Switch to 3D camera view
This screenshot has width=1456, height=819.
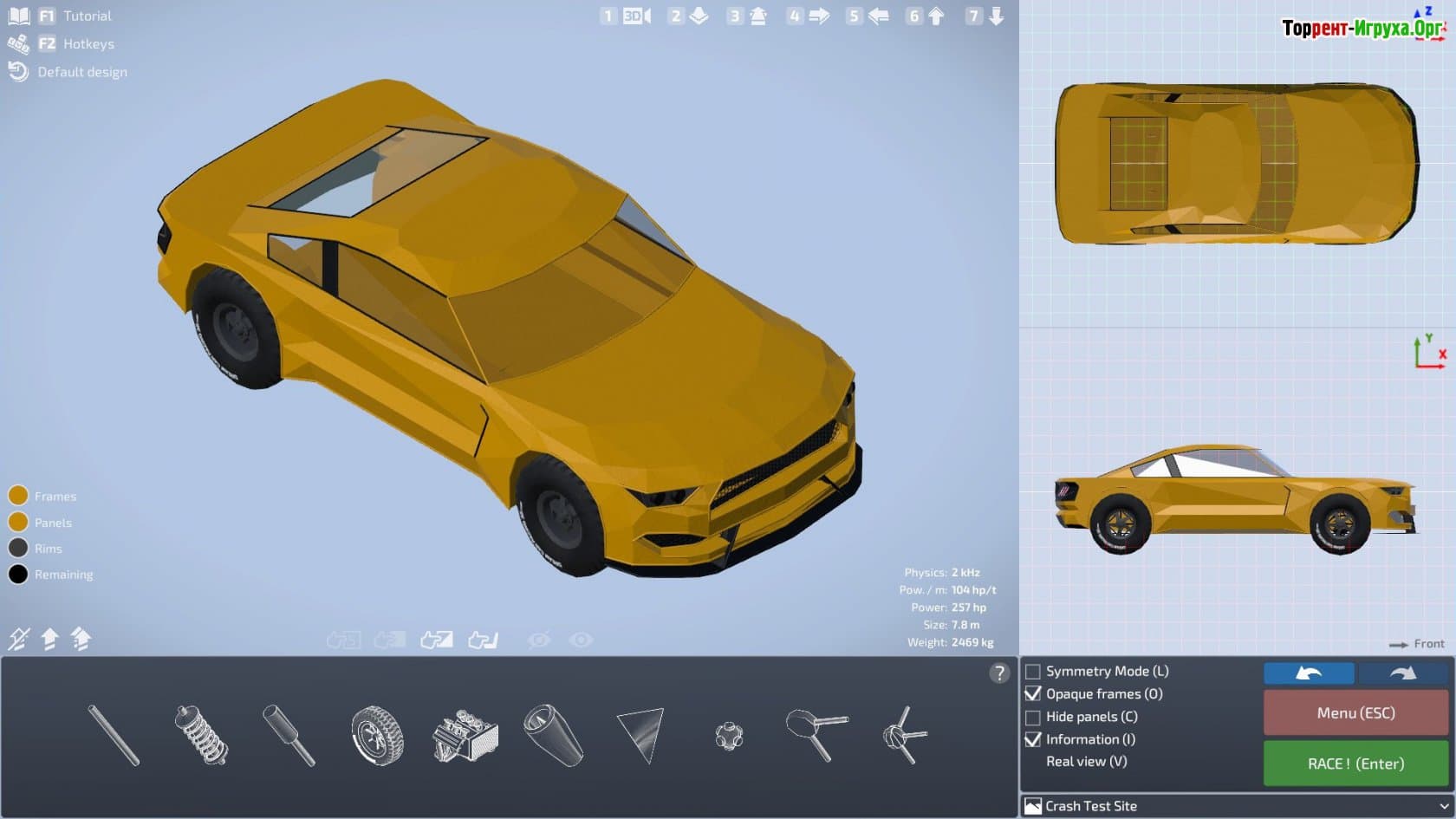(x=636, y=16)
